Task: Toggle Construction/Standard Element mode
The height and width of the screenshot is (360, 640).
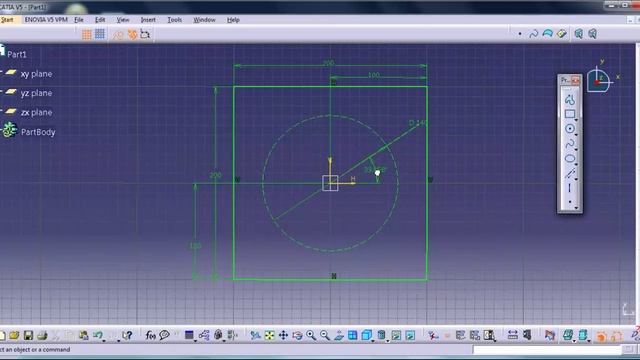Action: point(118,35)
